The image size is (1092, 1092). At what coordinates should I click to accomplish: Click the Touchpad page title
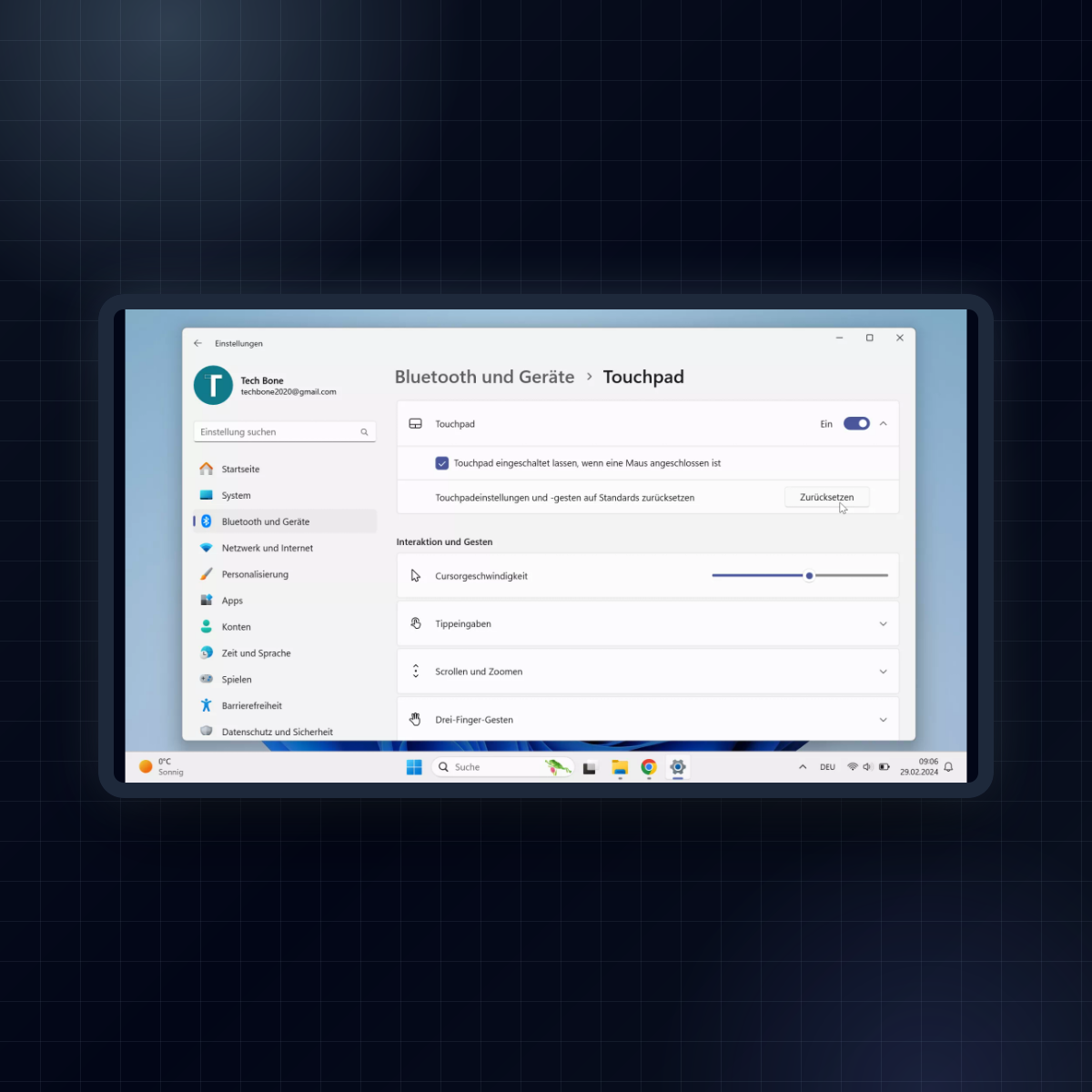(x=643, y=377)
